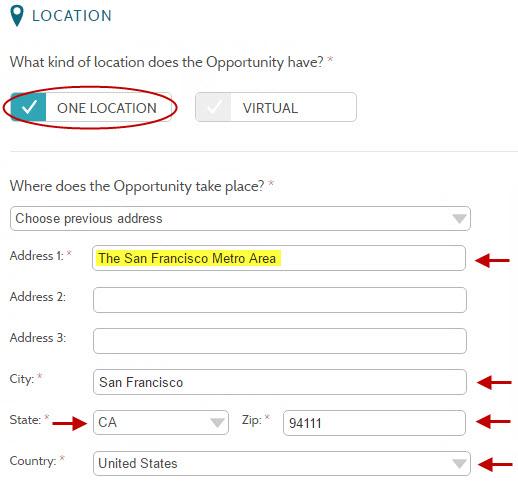The image size is (518, 482).
Task: Click the Address 1 input field
Action: [279, 258]
